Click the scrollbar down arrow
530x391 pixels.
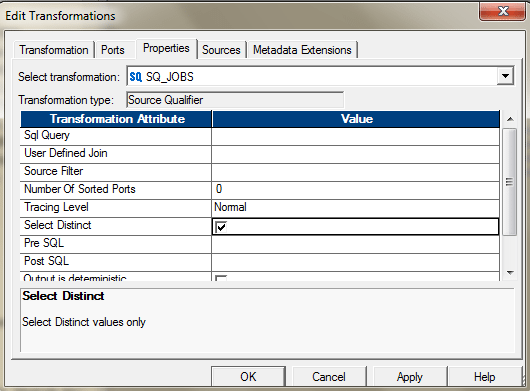click(x=510, y=273)
